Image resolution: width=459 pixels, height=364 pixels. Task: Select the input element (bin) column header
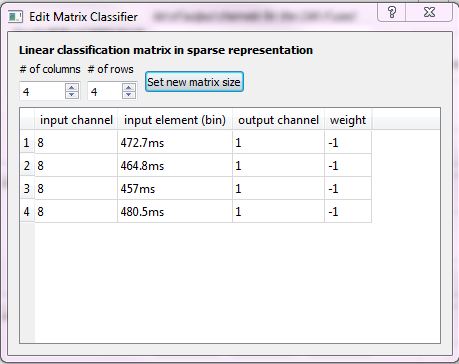click(175, 120)
